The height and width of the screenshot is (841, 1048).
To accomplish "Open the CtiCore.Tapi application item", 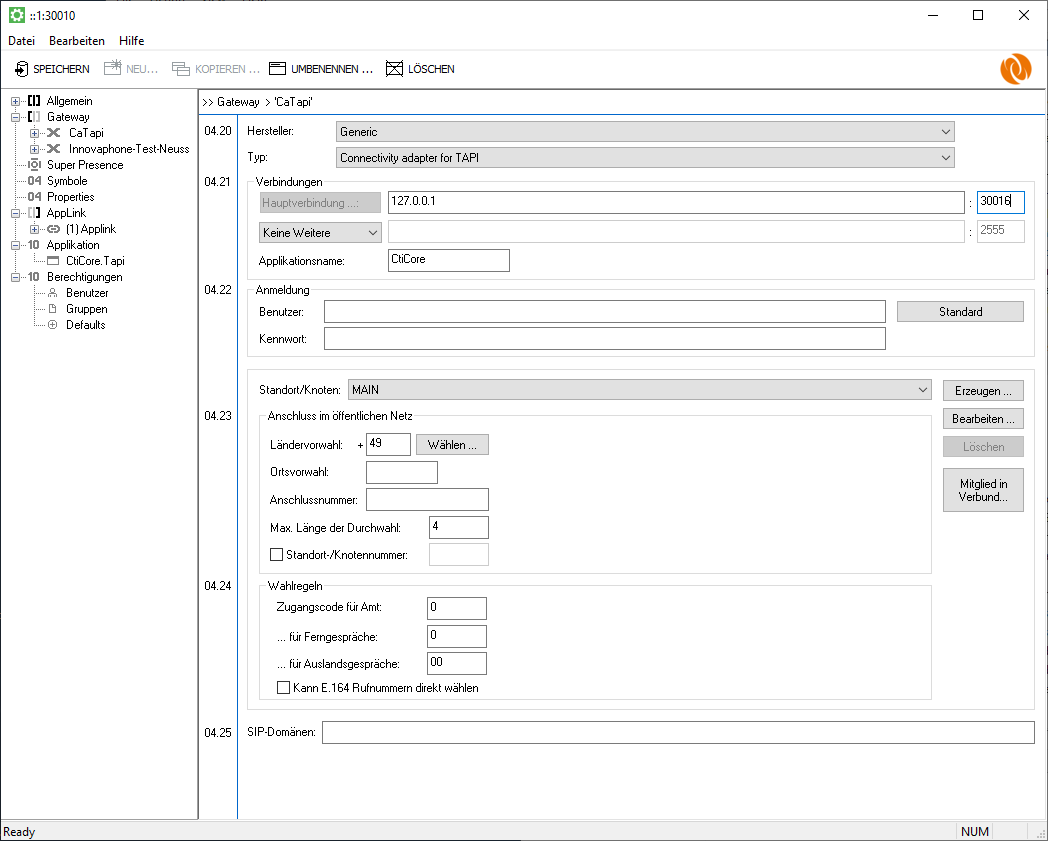I will pyautogui.click(x=94, y=261).
